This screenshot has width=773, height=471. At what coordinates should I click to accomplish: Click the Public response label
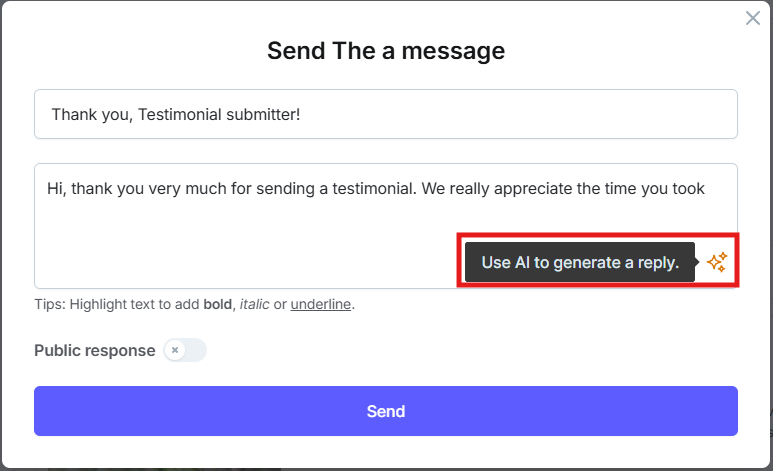tap(95, 350)
